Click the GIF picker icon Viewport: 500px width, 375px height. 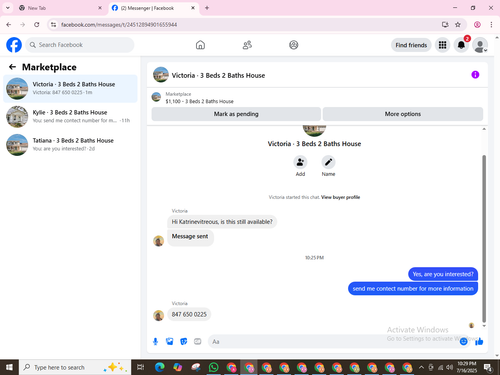coord(198,341)
